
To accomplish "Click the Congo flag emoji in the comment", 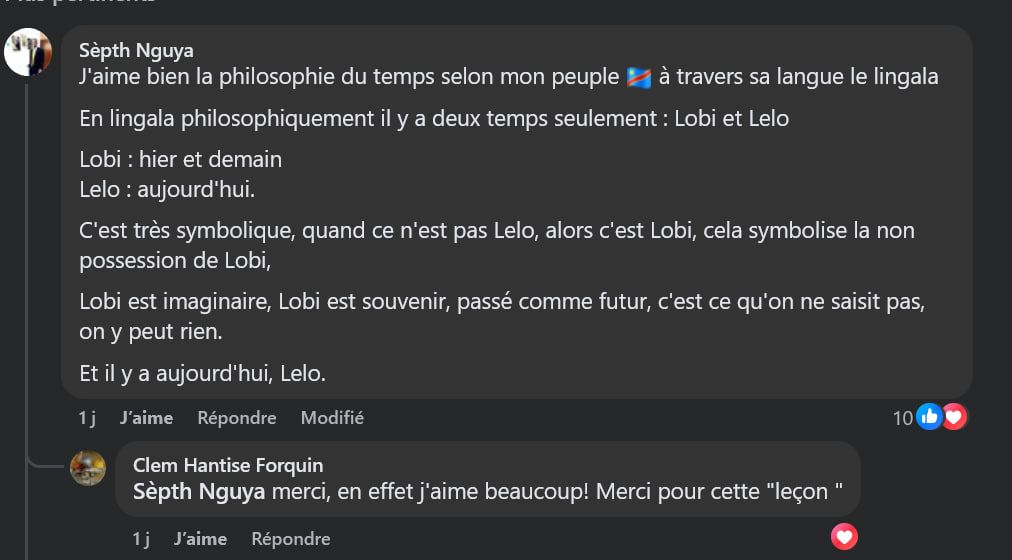I will point(639,77).
